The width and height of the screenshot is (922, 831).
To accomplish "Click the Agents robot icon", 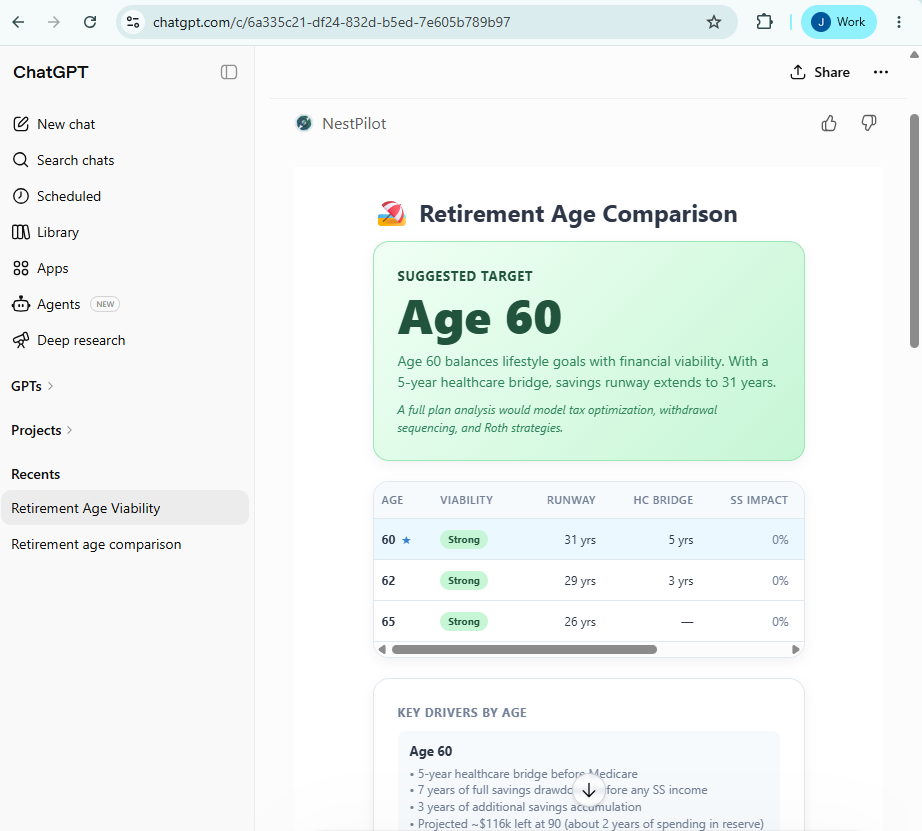I will click(x=21, y=304).
